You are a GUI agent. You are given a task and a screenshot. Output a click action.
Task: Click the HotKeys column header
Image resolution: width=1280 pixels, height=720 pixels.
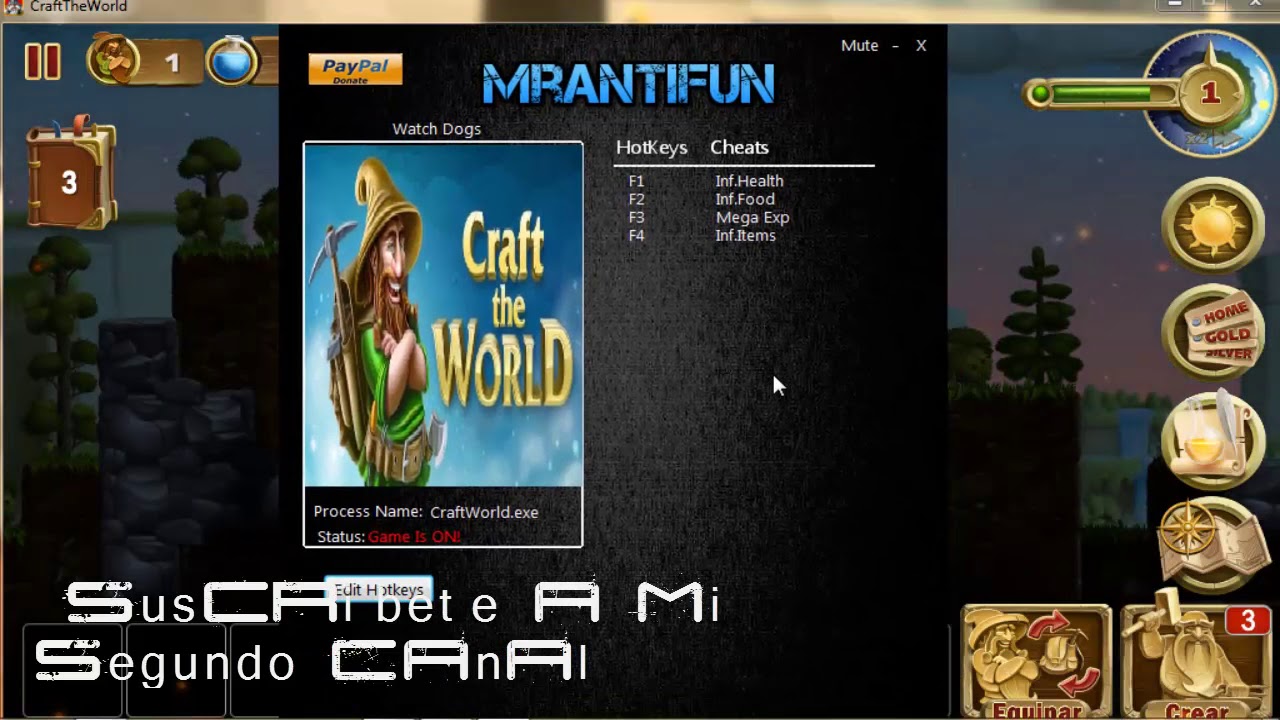coord(651,148)
